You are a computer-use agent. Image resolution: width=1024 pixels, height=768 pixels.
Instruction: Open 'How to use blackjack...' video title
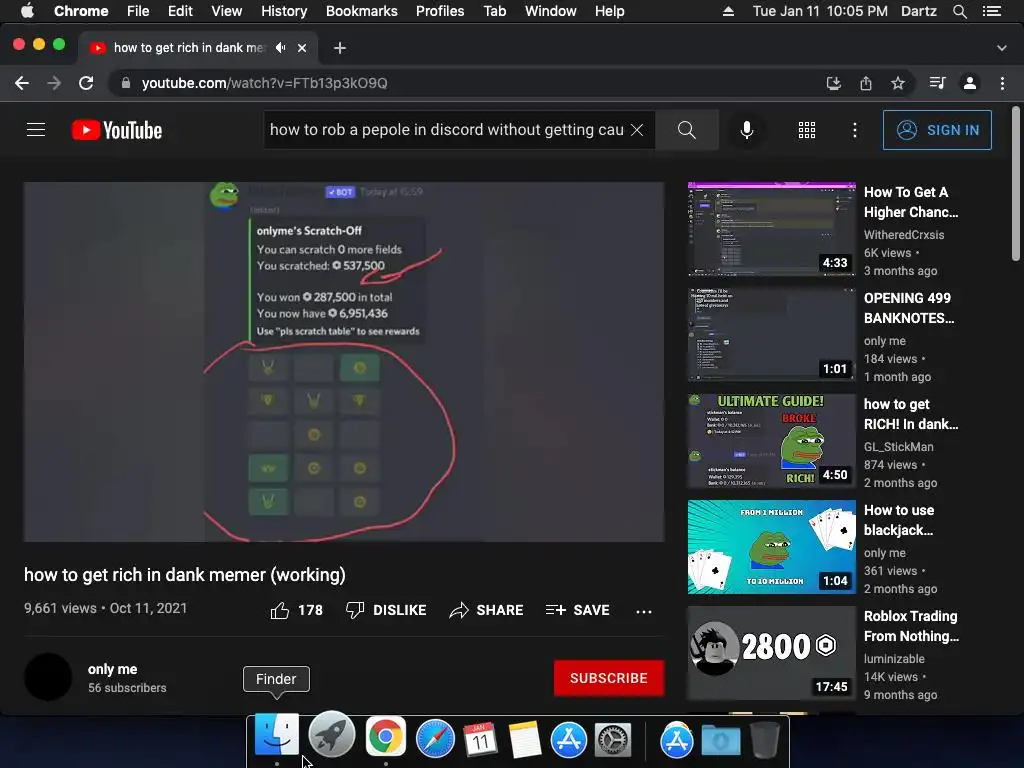point(899,520)
